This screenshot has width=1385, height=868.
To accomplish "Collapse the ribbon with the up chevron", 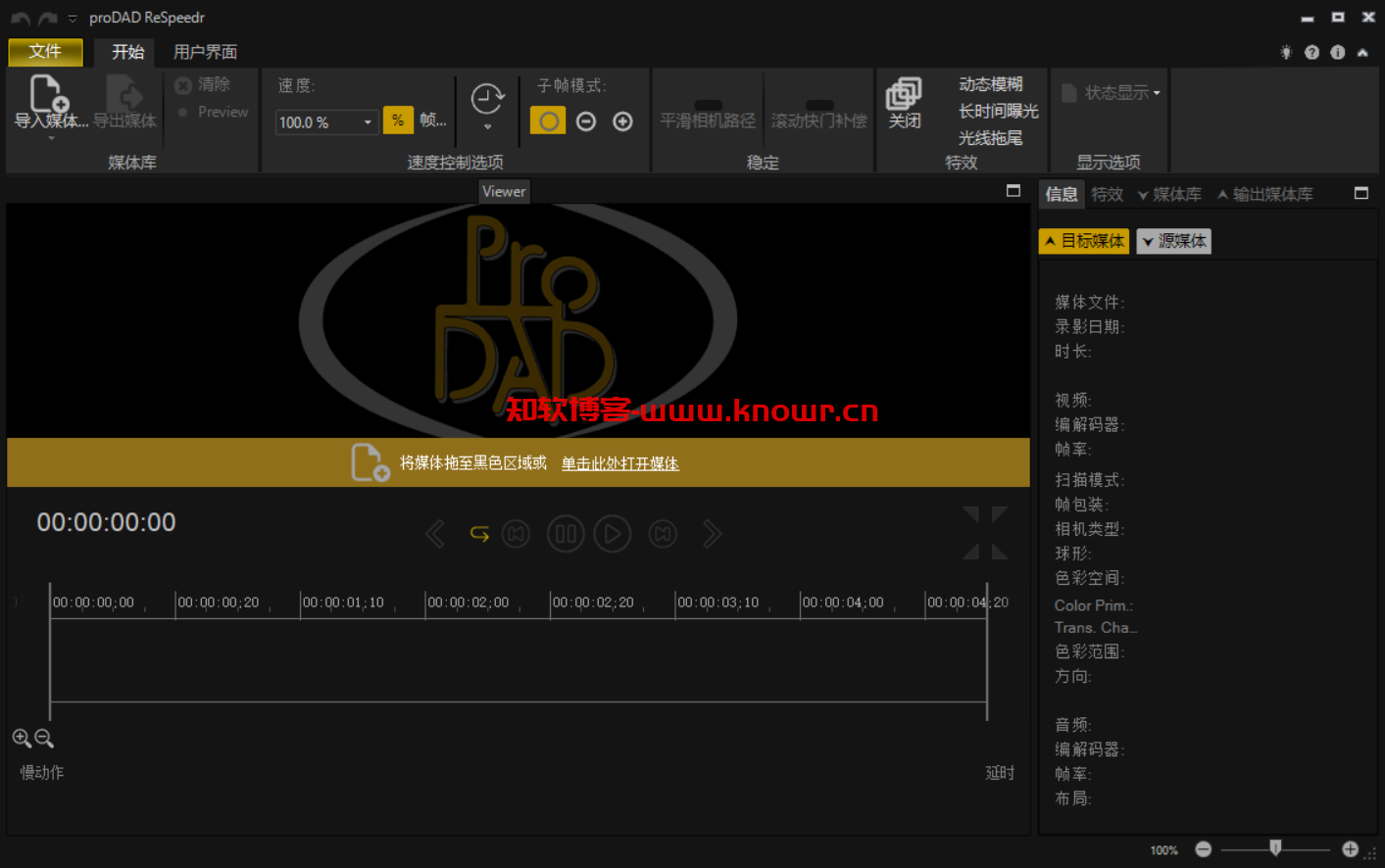I will tap(1362, 53).
